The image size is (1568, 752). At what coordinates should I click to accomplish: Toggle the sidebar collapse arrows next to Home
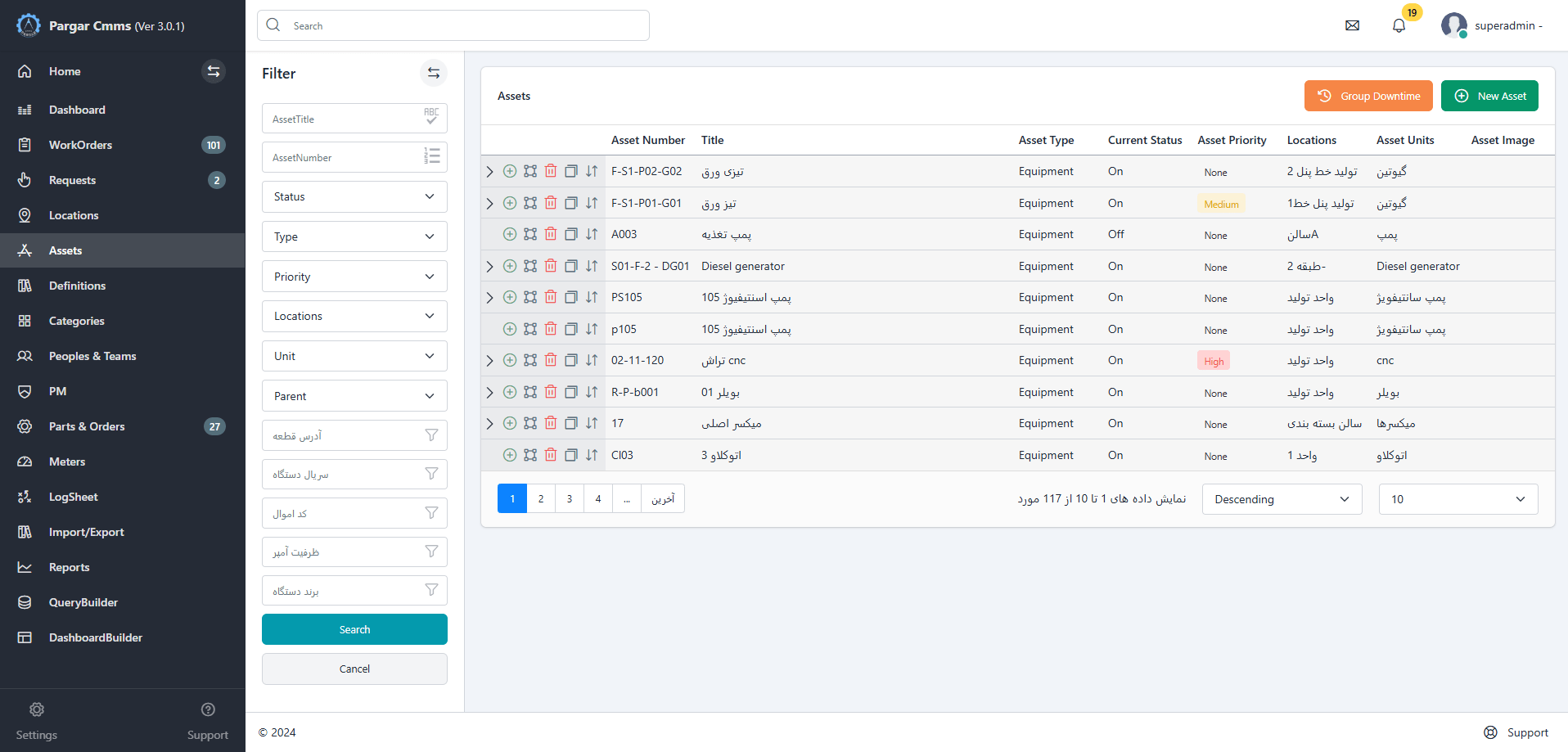pyautogui.click(x=214, y=71)
